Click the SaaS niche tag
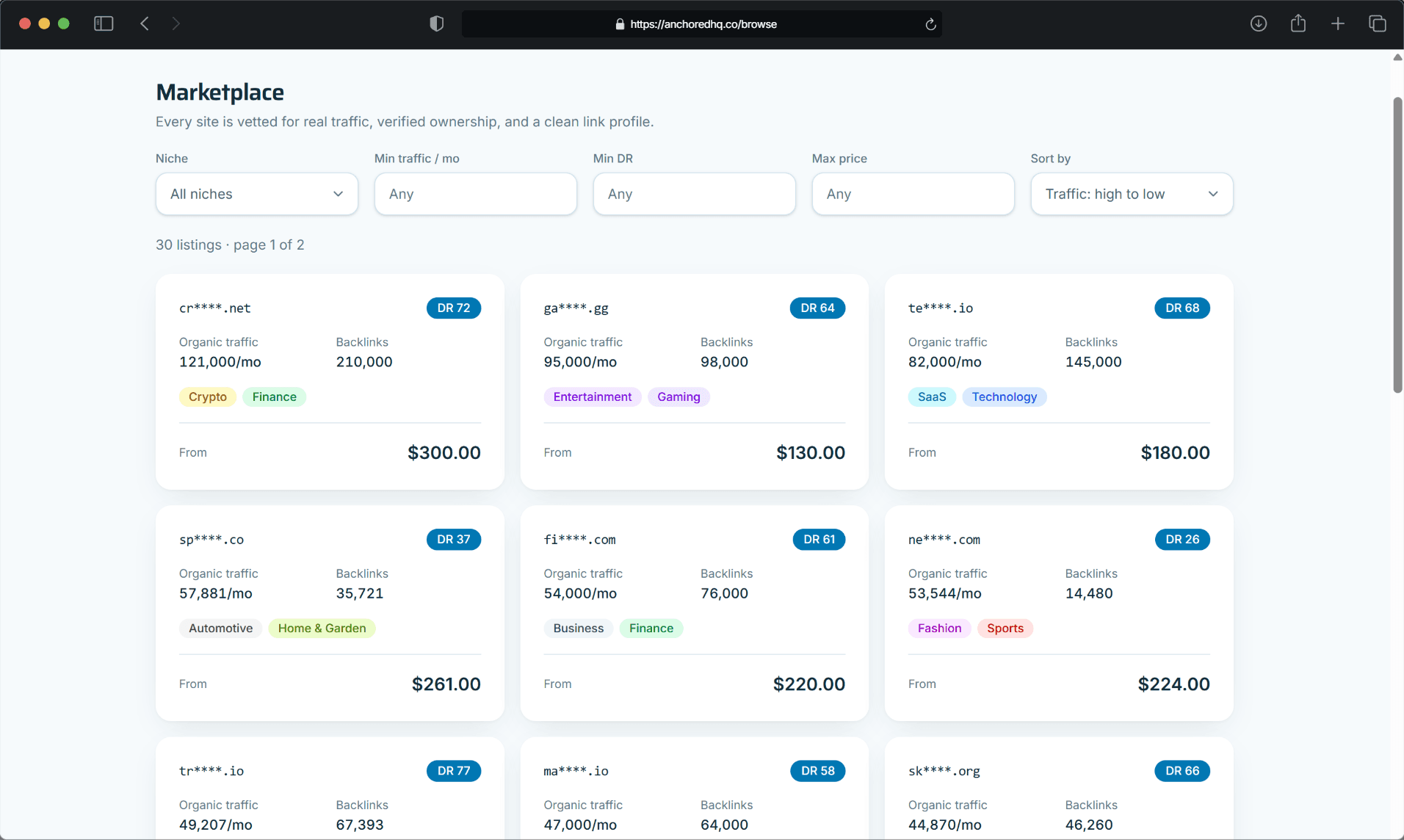 point(932,397)
